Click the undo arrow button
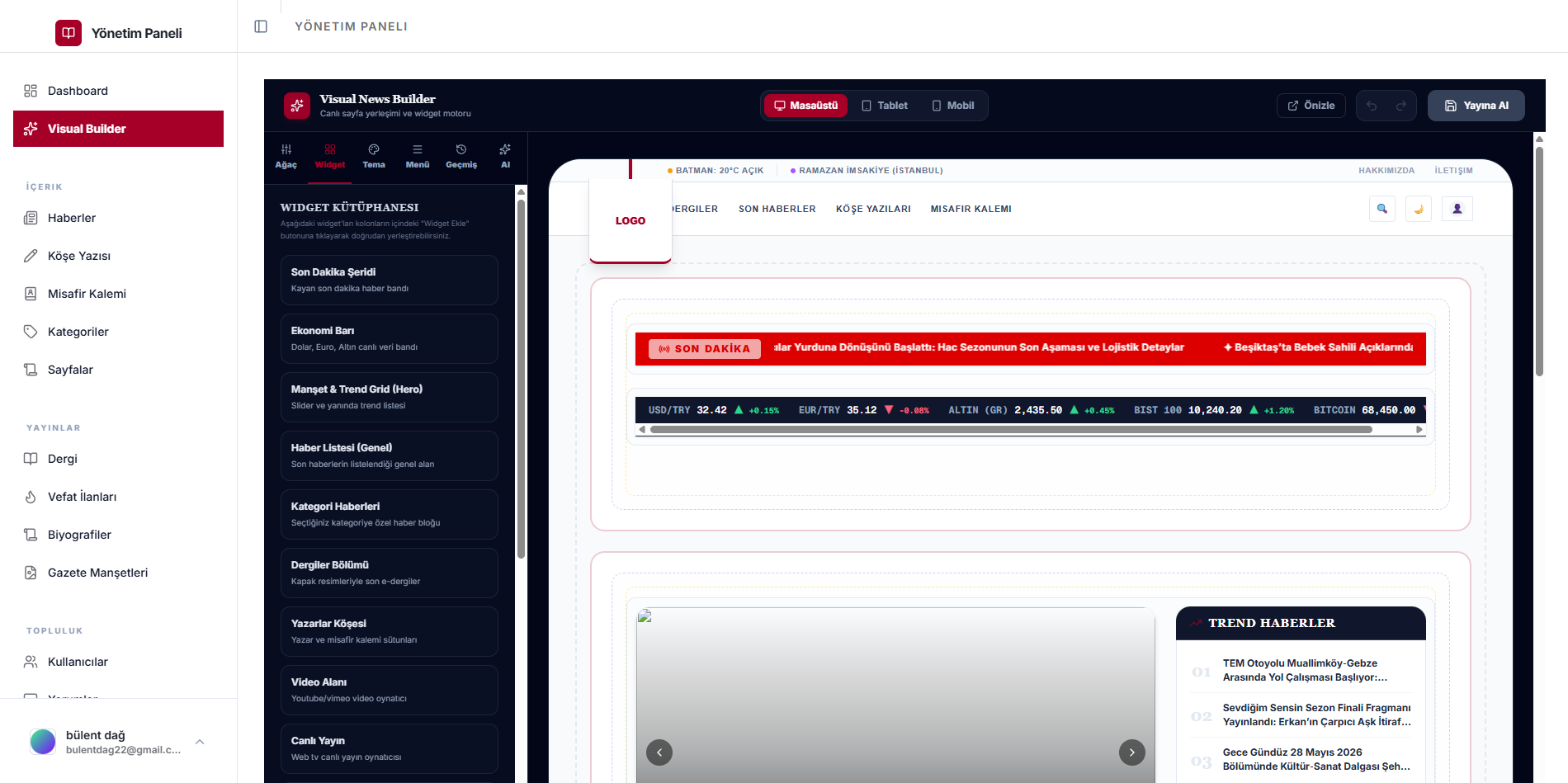 [x=1372, y=106]
